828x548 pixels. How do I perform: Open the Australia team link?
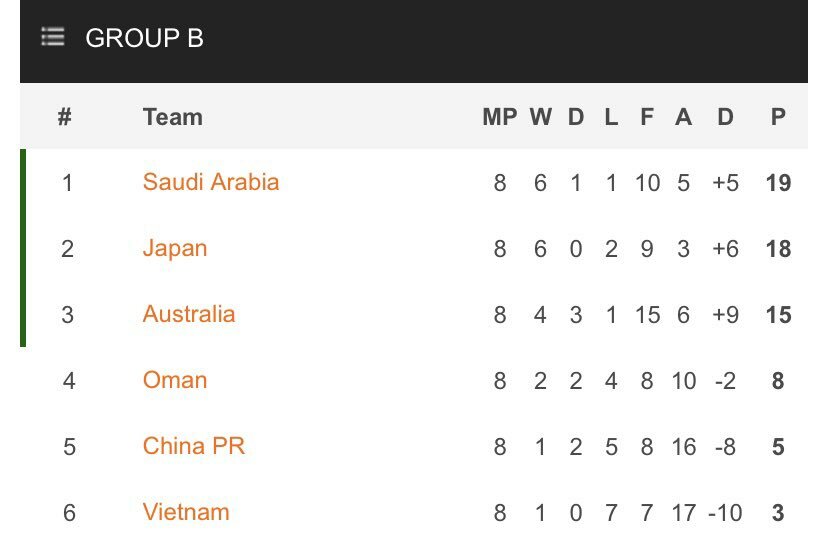189,314
